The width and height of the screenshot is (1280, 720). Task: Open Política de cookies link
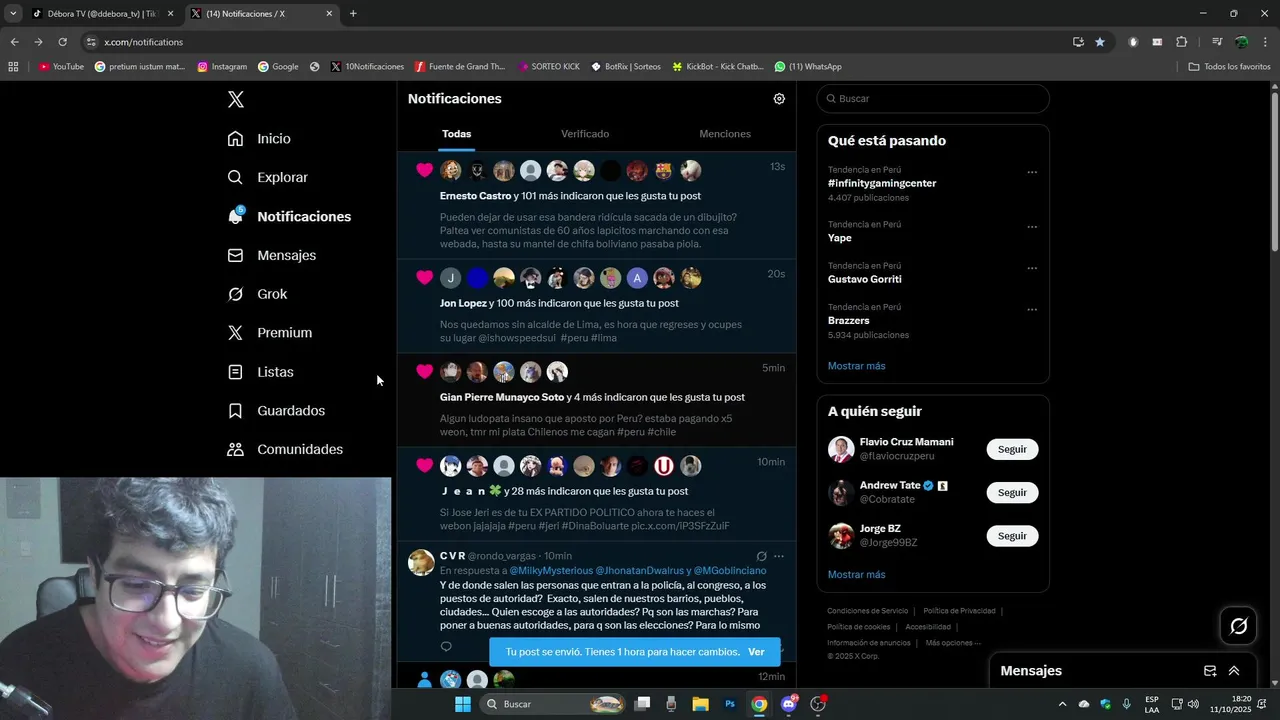click(858, 627)
